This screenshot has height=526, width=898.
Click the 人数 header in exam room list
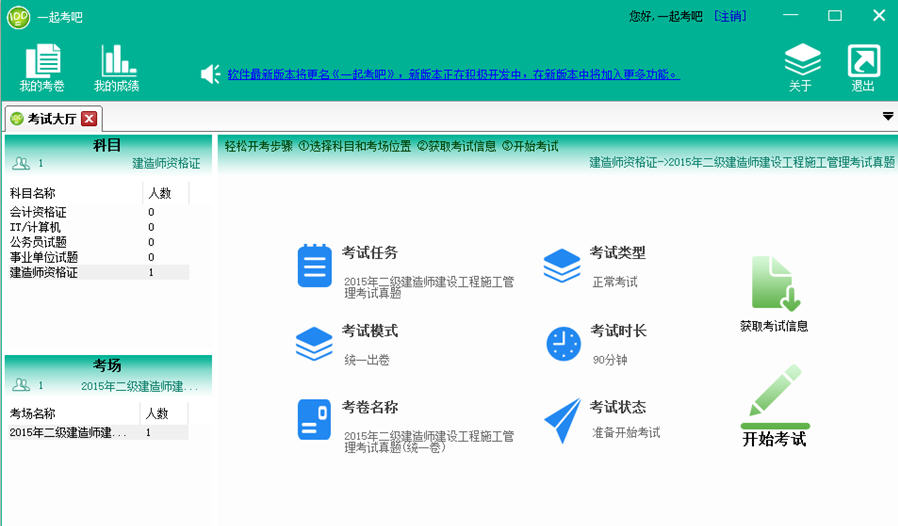[164, 413]
